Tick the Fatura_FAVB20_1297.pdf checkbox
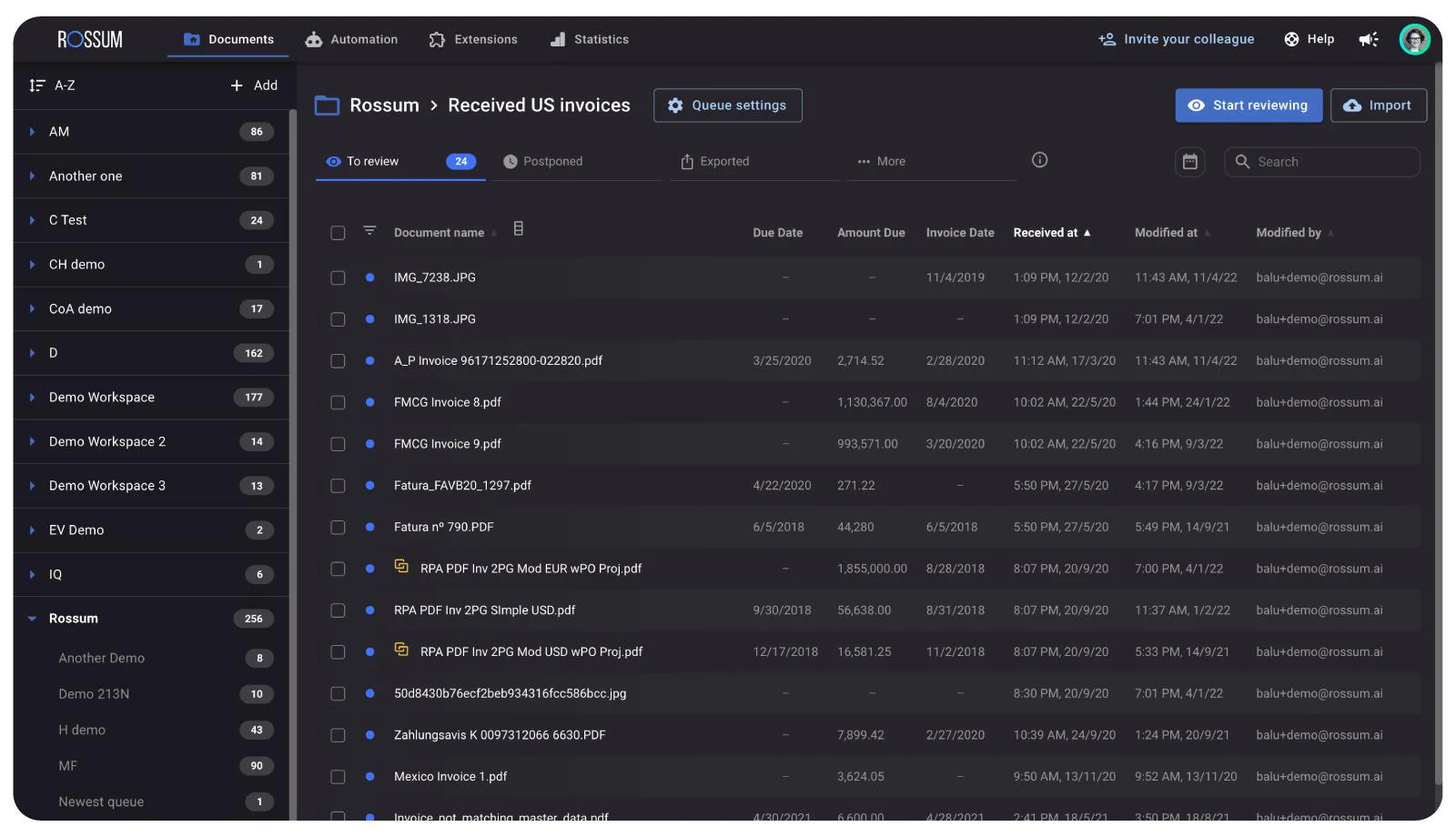Image resolution: width=1456 pixels, height=837 pixels. coord(338,486)
